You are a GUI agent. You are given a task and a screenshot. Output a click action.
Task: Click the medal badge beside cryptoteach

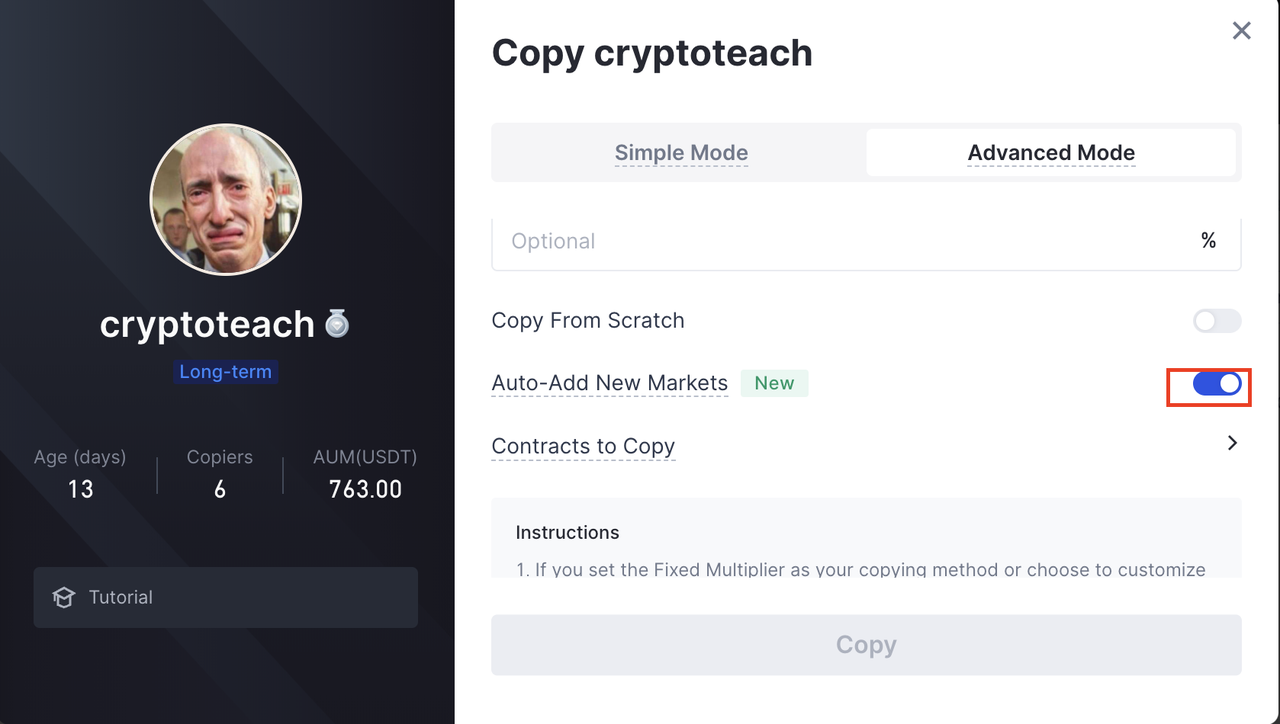click(x=337, y=324)
